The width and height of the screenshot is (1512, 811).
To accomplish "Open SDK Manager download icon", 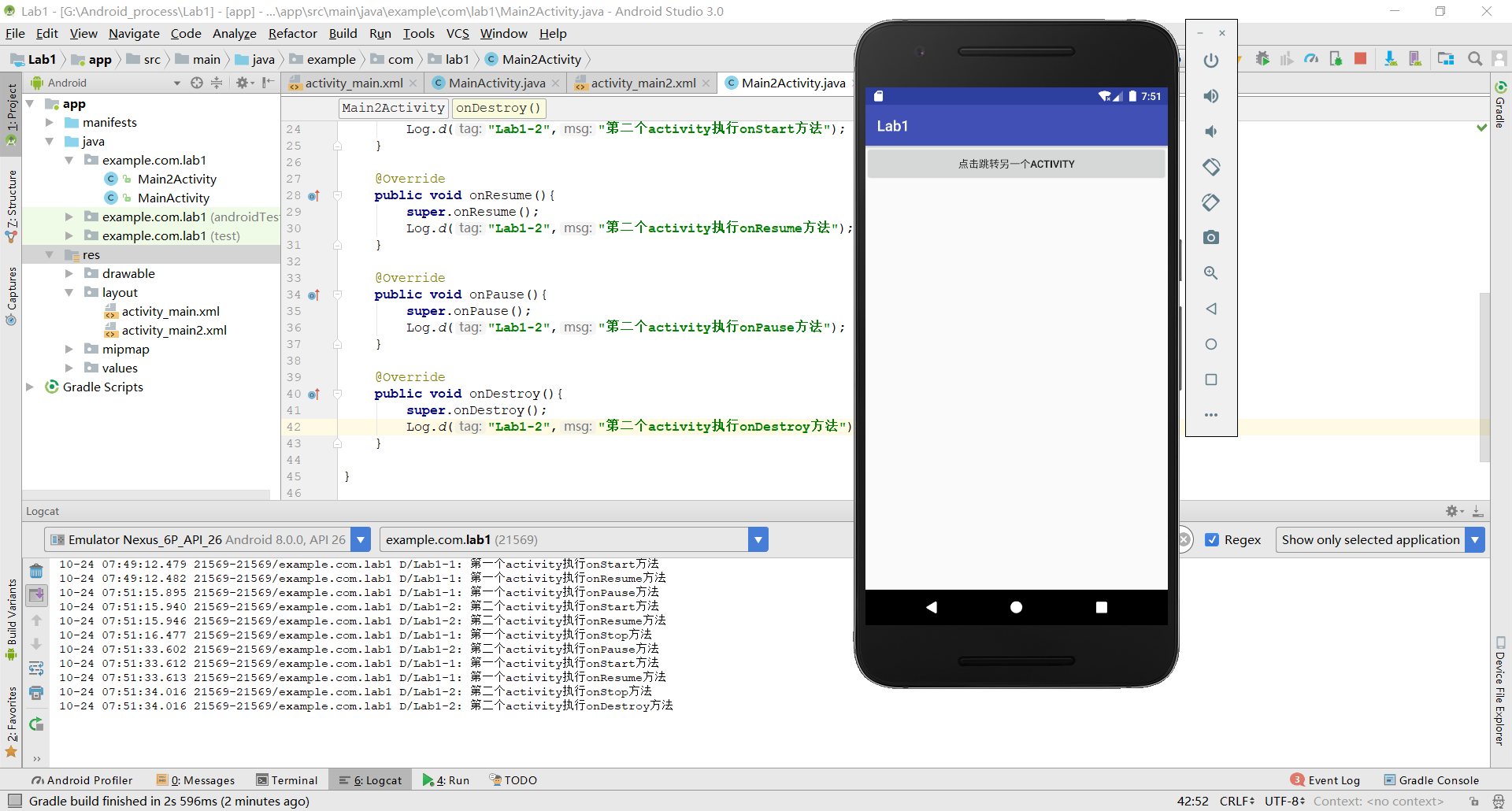I will point(1391,59).
